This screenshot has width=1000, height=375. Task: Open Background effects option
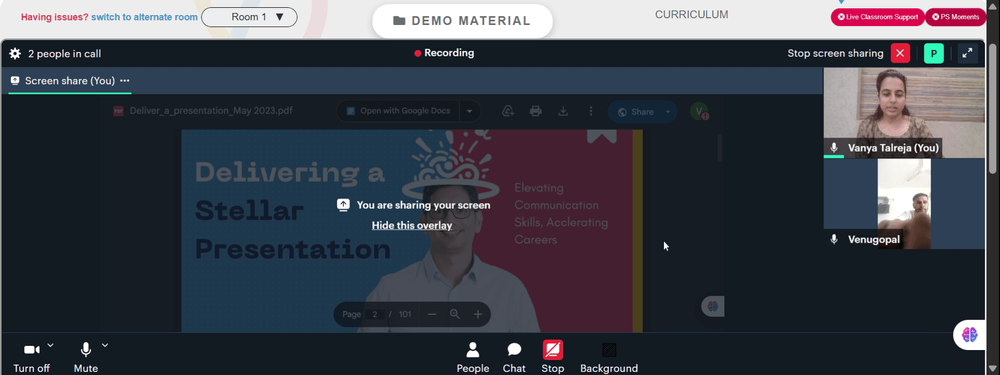(x=608, y=357)
